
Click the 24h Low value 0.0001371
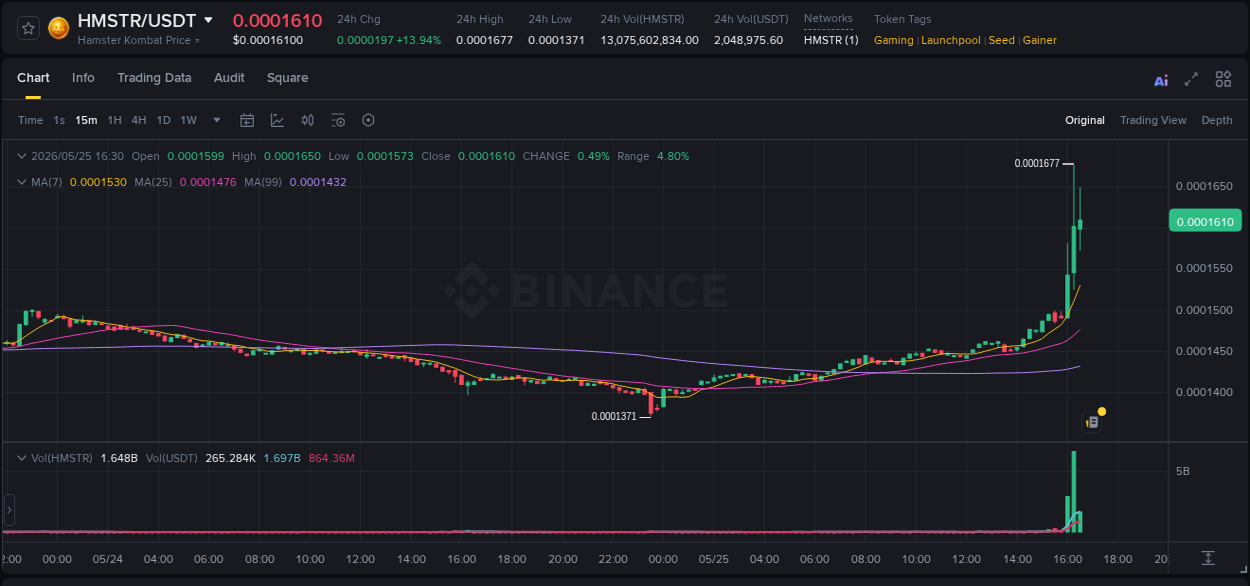click(x=556, y=40)
